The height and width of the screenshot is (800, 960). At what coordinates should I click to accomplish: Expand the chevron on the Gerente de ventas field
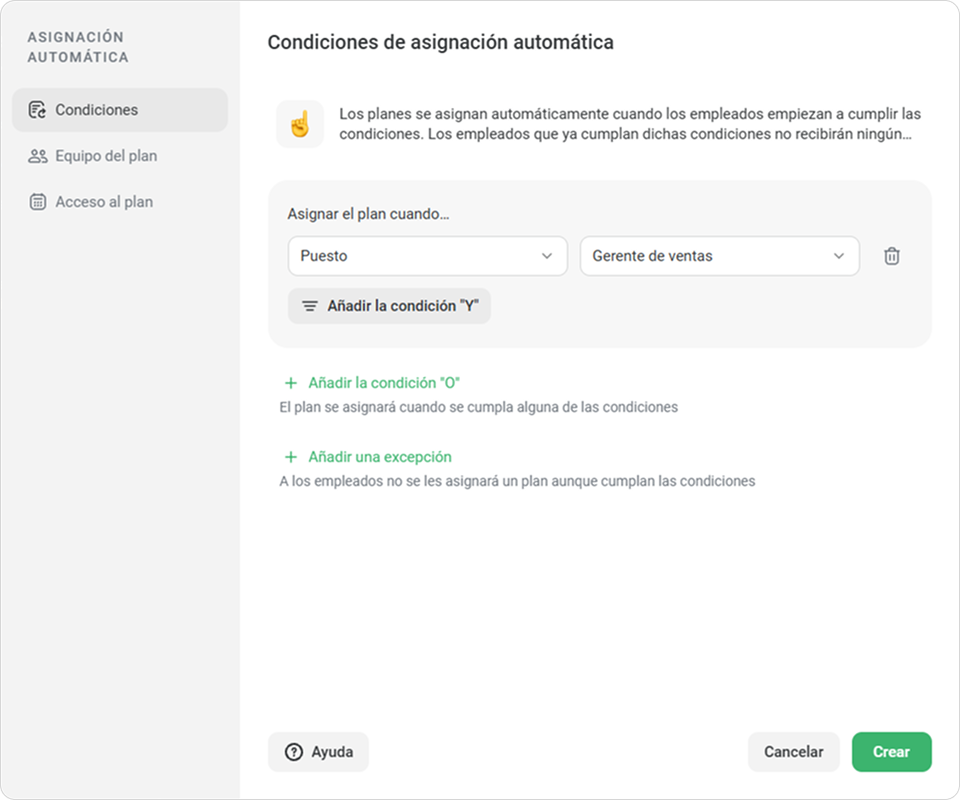[x=839, y=256]
